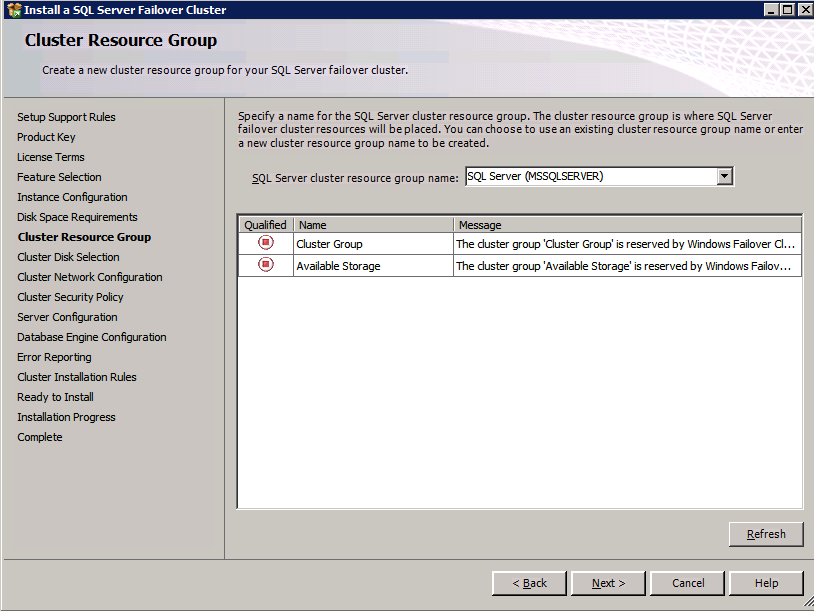Select the Database Engine Configuration step
The height and width of the screenshot is (611, 814).
coord(92,337)
